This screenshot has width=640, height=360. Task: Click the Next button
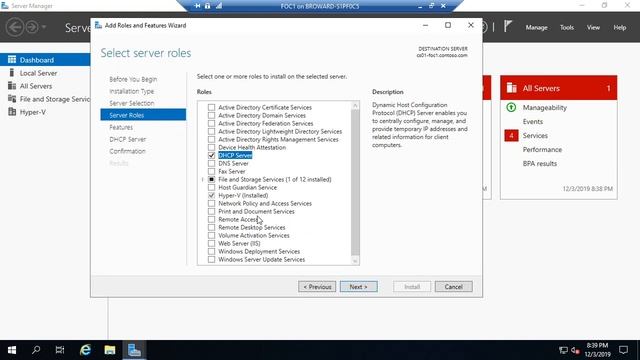358,287
